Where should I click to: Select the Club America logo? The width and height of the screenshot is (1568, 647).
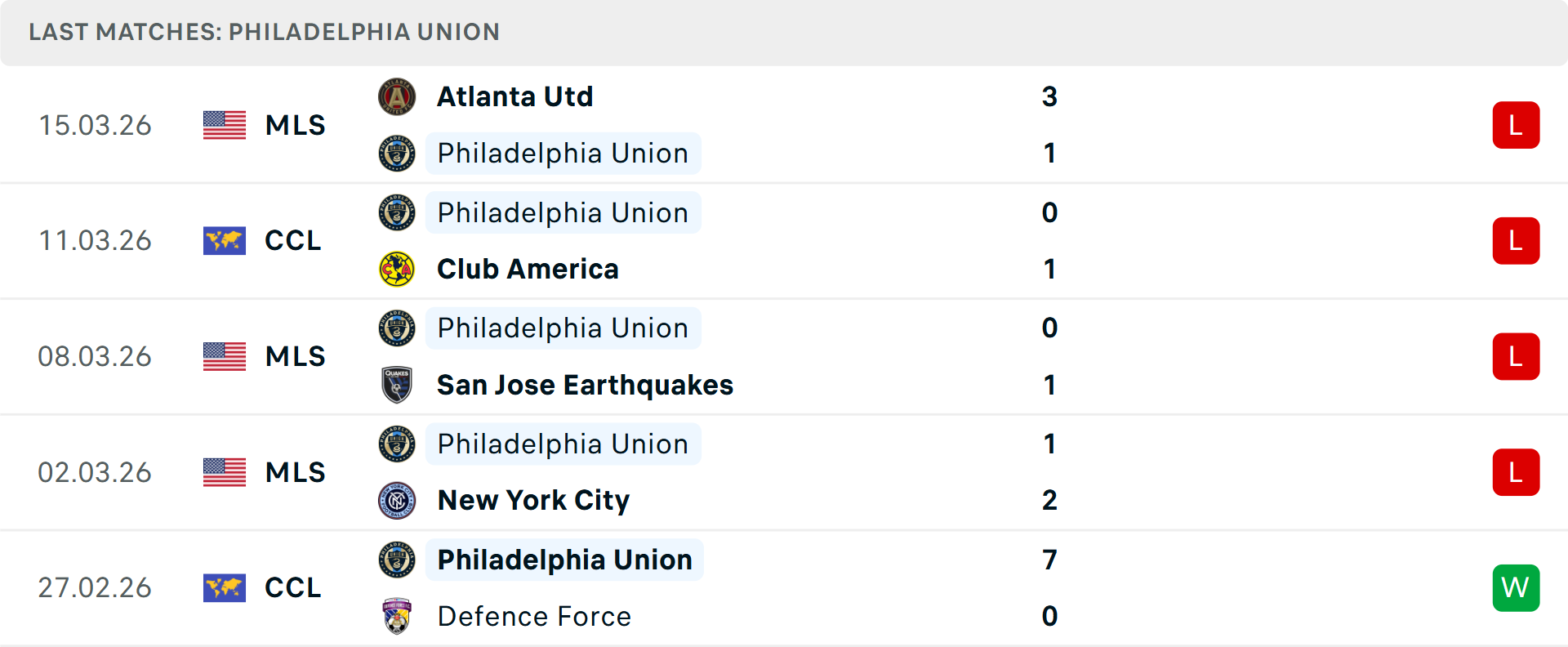(x=398, y=270)
